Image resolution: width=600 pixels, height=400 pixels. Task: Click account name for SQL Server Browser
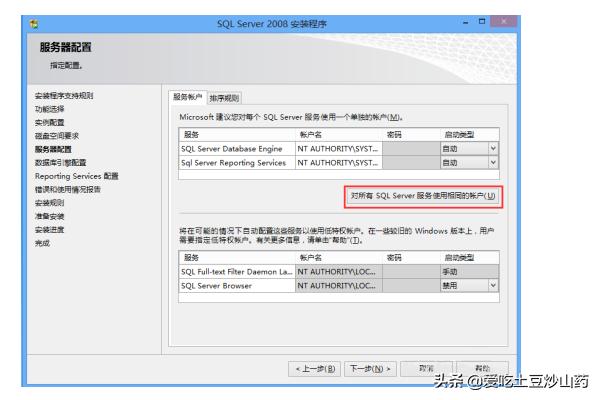click(339, 286)
